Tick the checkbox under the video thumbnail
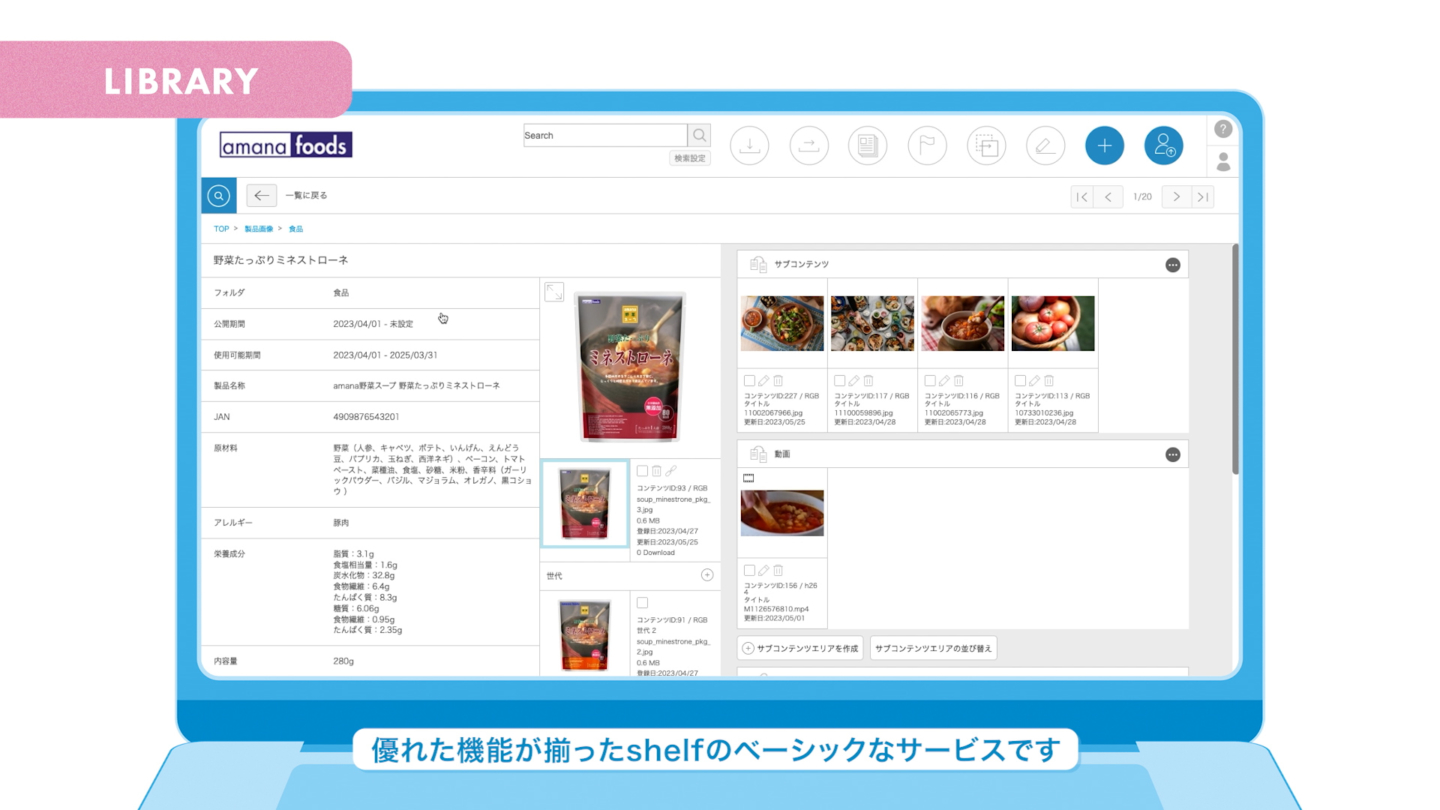 (x=749, y=570)
